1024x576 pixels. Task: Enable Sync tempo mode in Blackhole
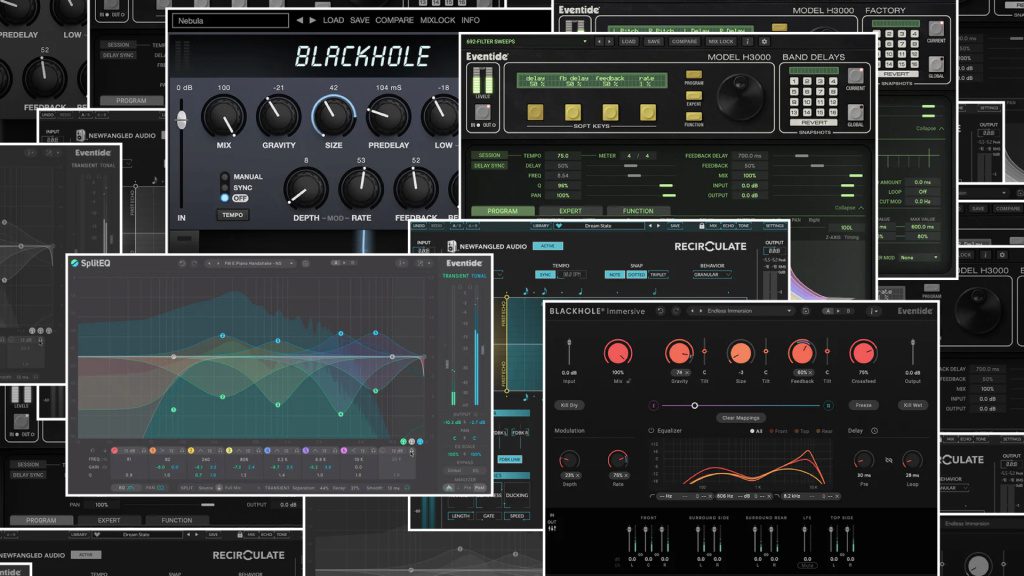click(x=225, y=187)
